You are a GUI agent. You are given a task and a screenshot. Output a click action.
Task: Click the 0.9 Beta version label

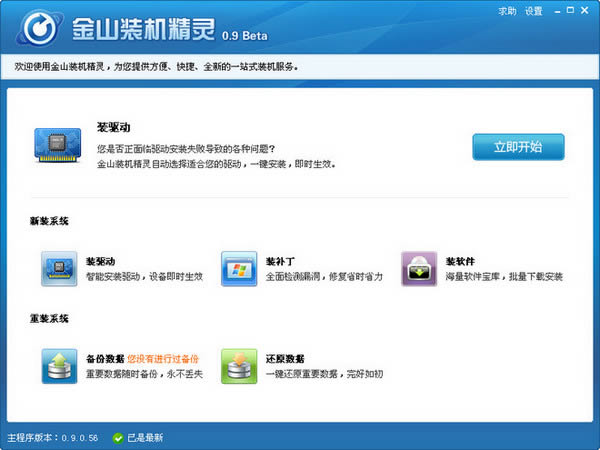pos(245,36)
